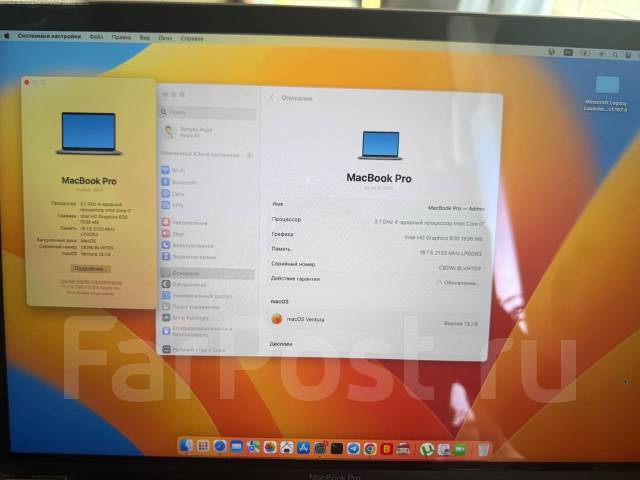The height and width of the screenshot is (480, 640).
Task: Go back using the arrow beside Описание
Action: click(272, 98)
